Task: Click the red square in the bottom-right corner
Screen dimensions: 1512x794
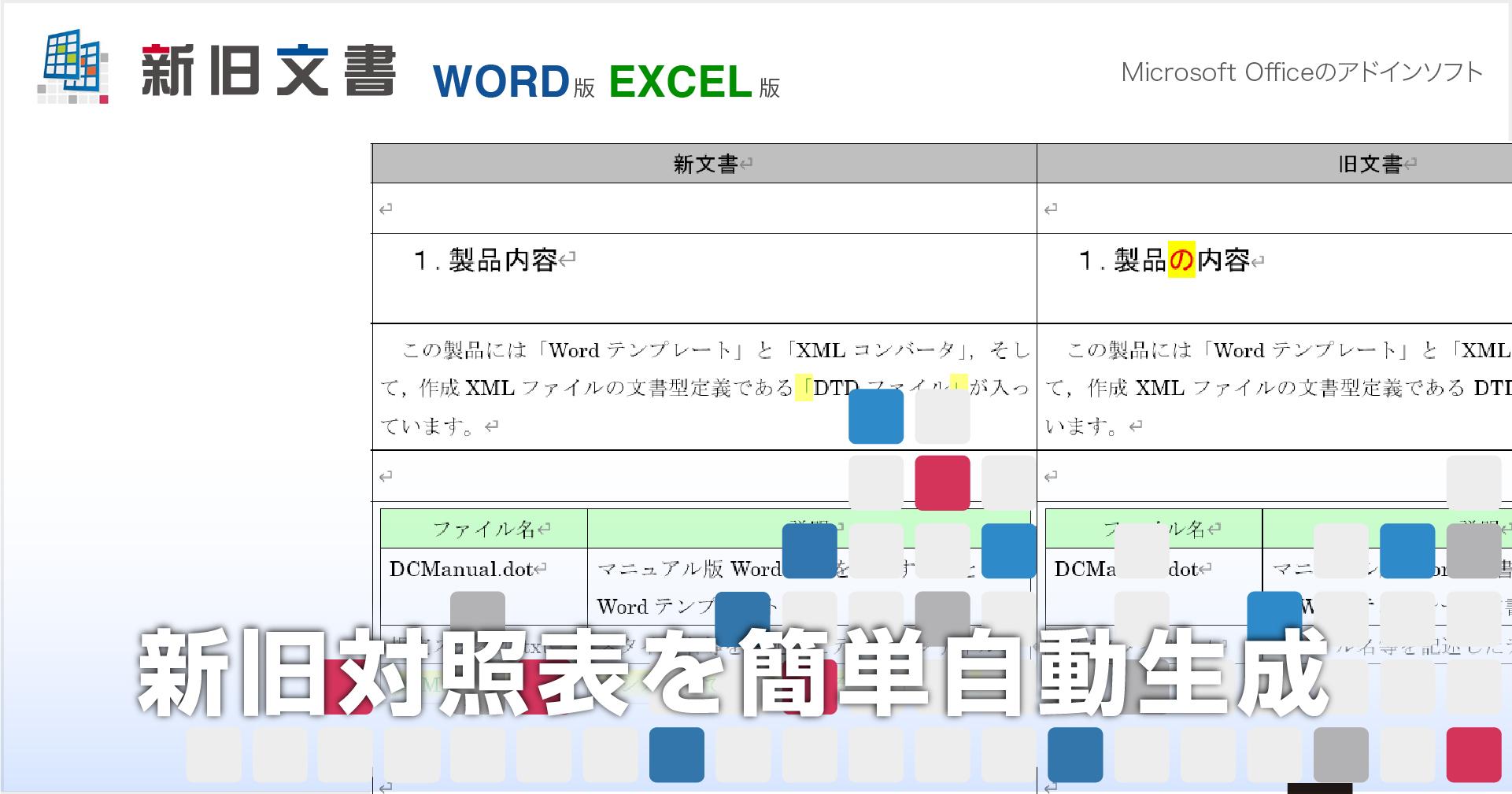Action: [x=1473, y=755]
